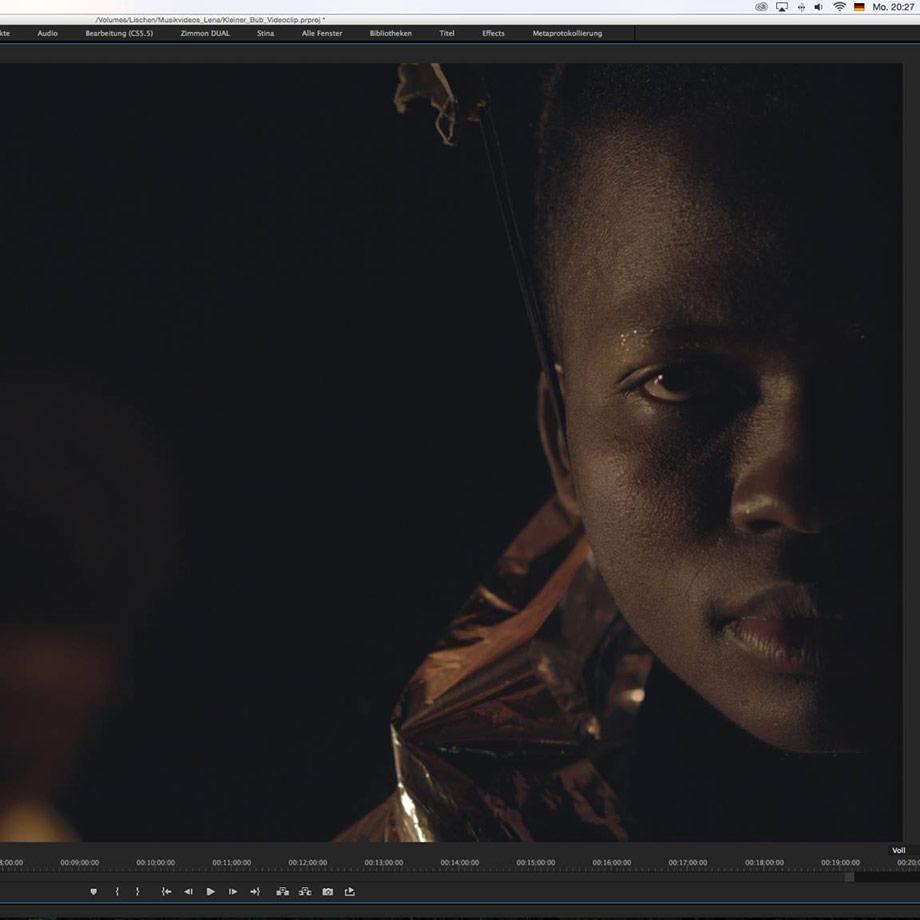Switch to the Stina workspace
Image resolution: width=920 pixels, height=920 pixels.
click(x=266, y=33)
